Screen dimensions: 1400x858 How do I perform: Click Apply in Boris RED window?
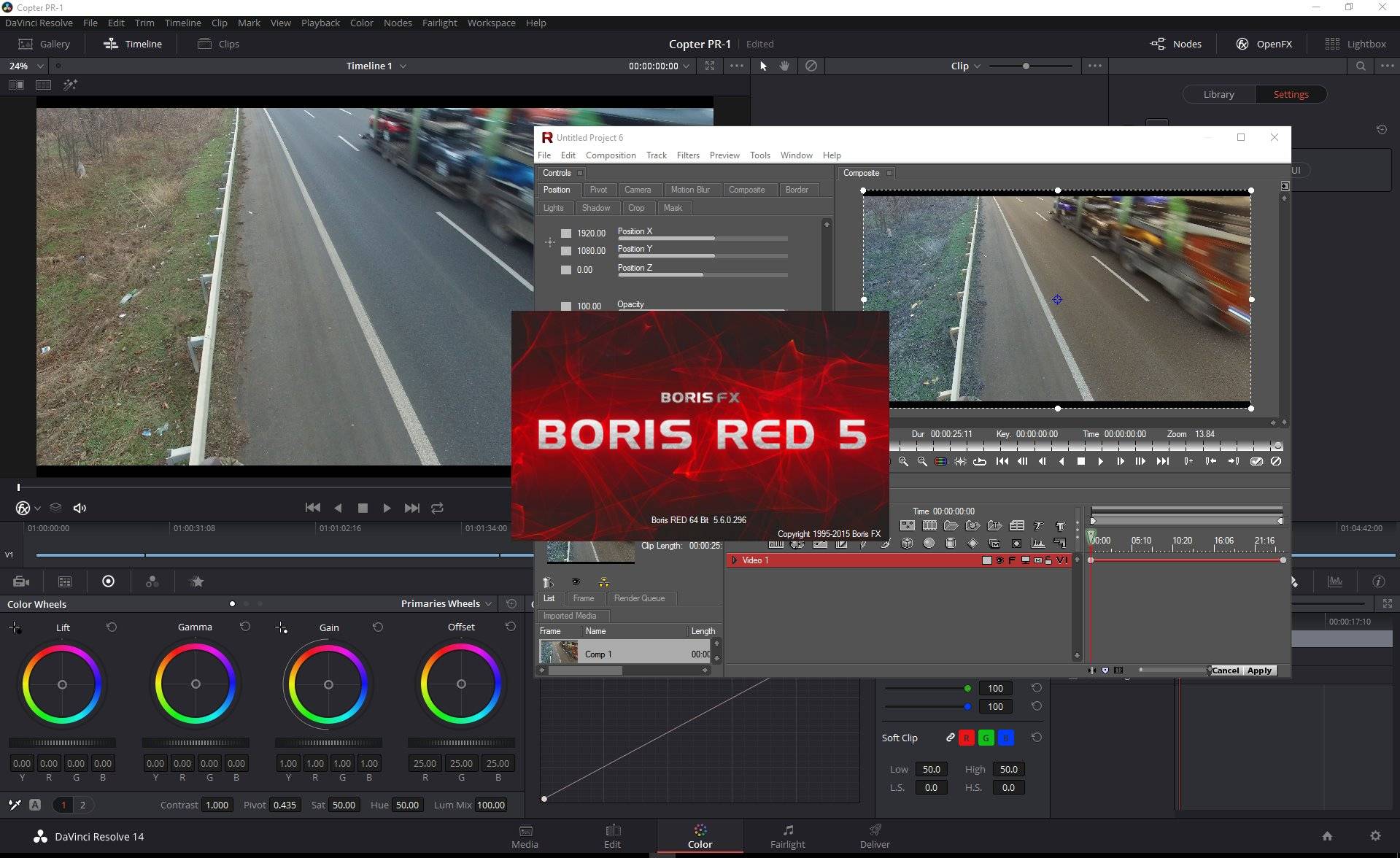[x=1260, y=670]
